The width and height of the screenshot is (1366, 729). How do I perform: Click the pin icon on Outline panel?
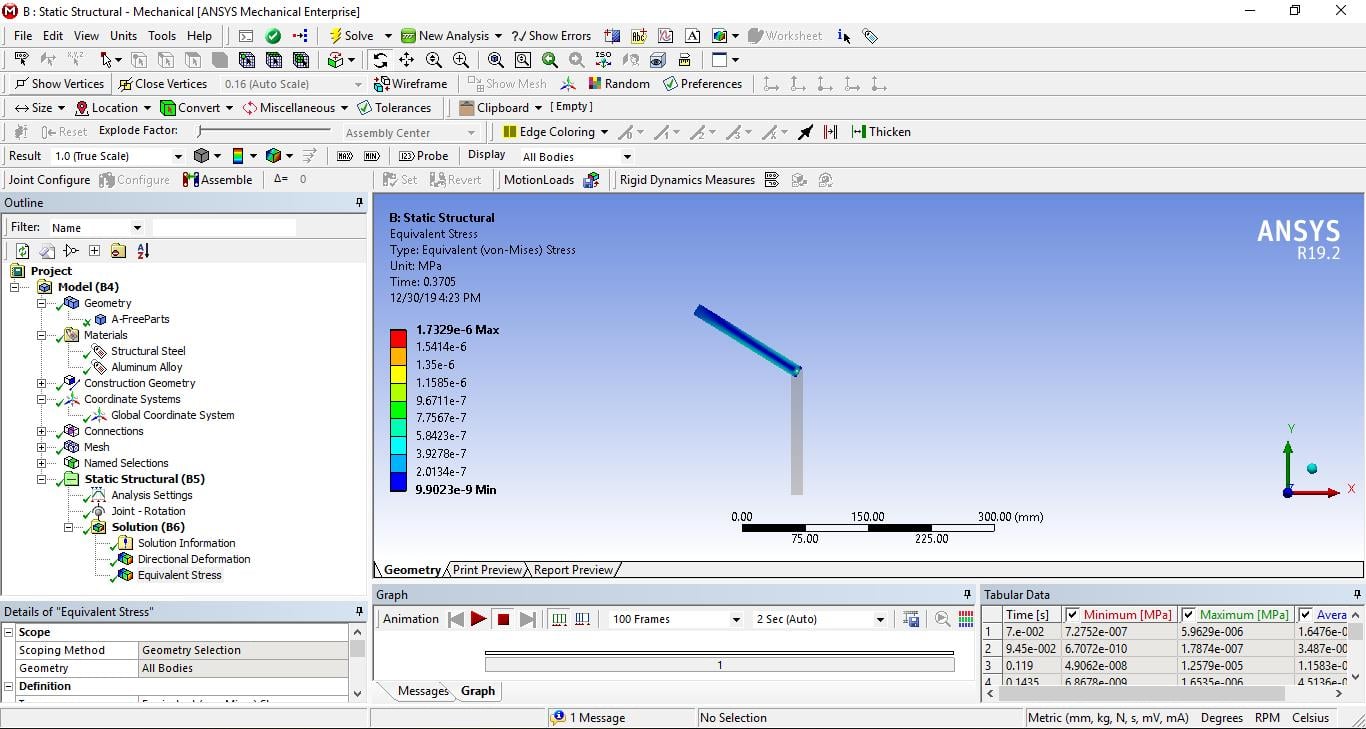pos(359,203)
